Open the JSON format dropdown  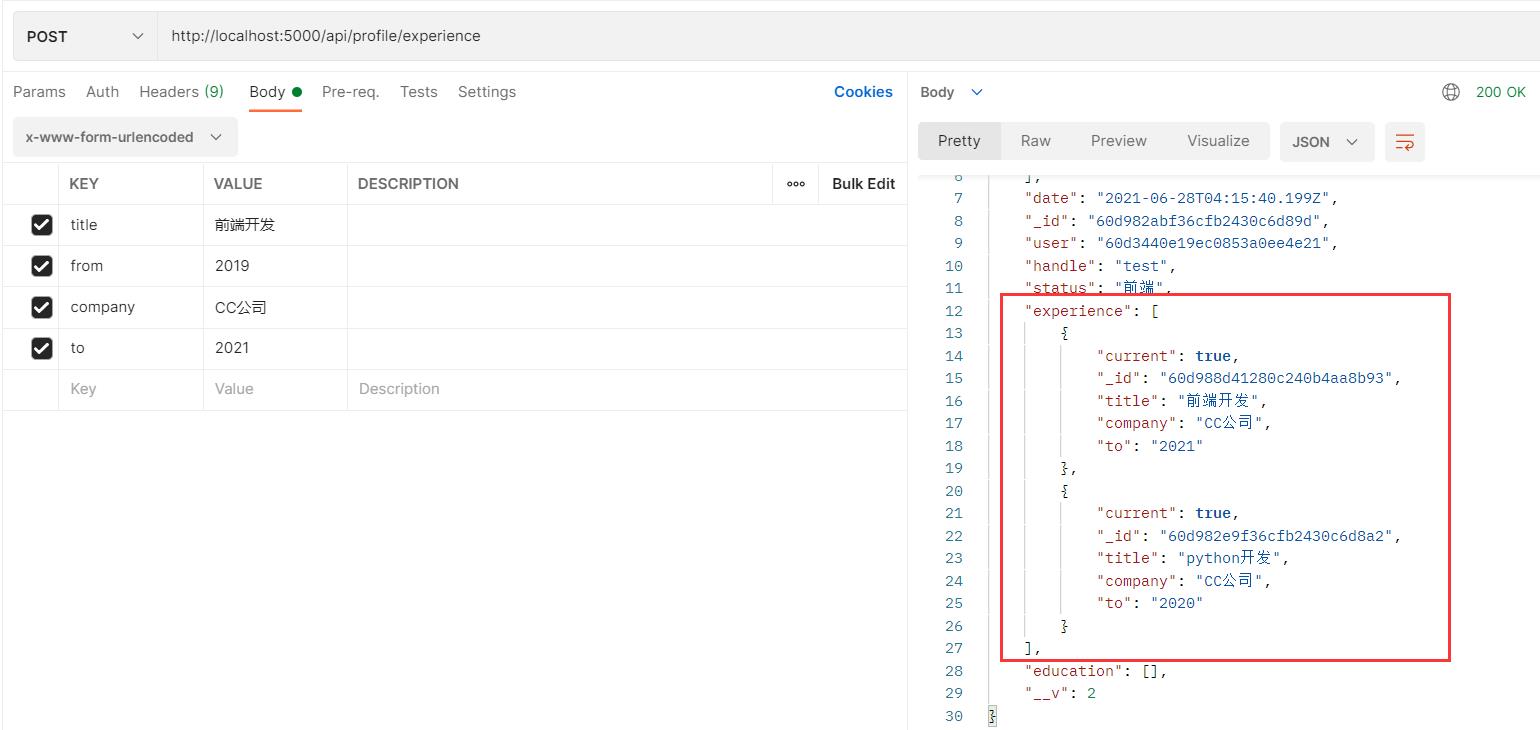point(1327,142)
